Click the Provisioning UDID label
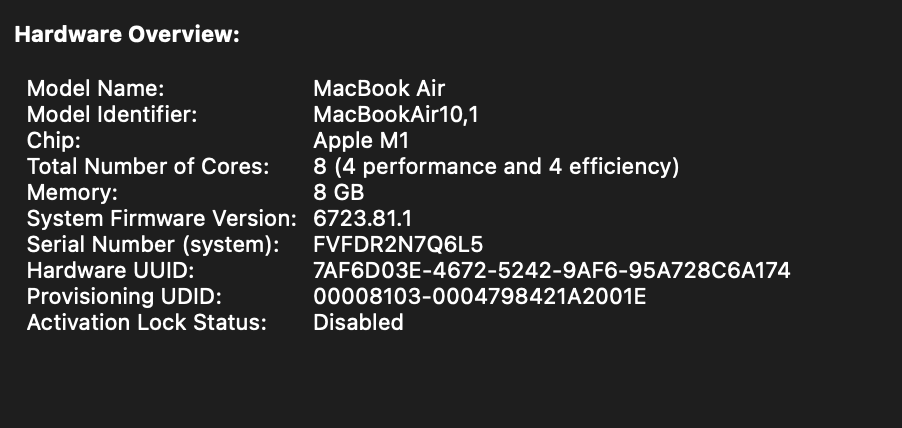This screenshot has width=902, height=428. coord(124,296)
